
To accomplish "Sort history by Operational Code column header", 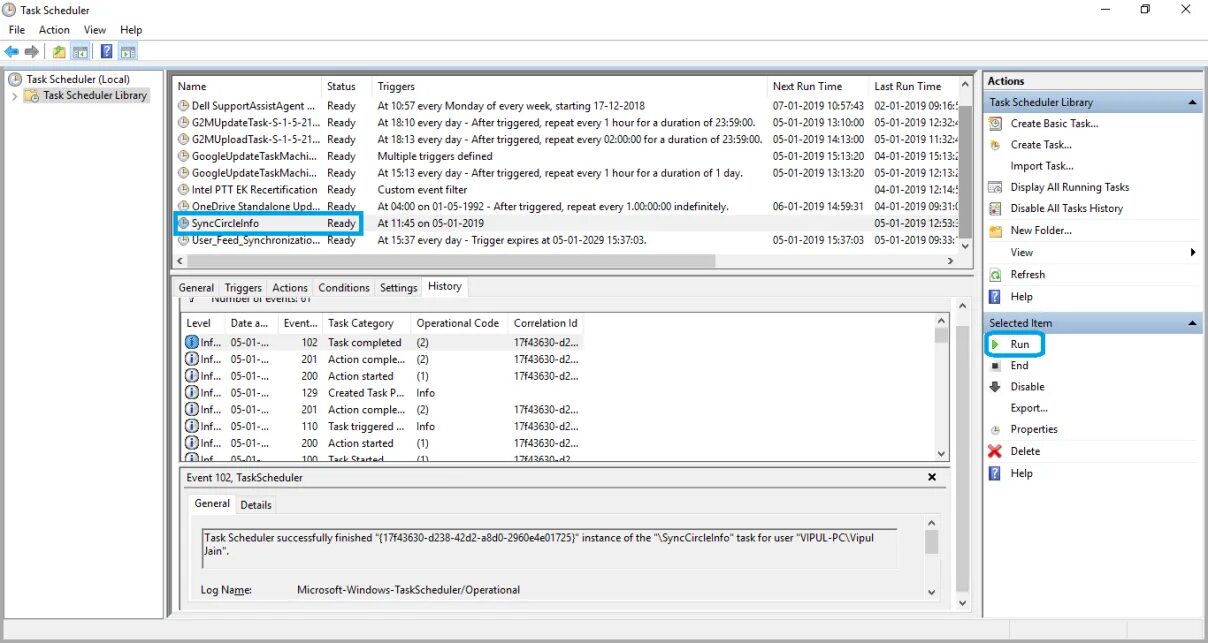I will [459, 323].
